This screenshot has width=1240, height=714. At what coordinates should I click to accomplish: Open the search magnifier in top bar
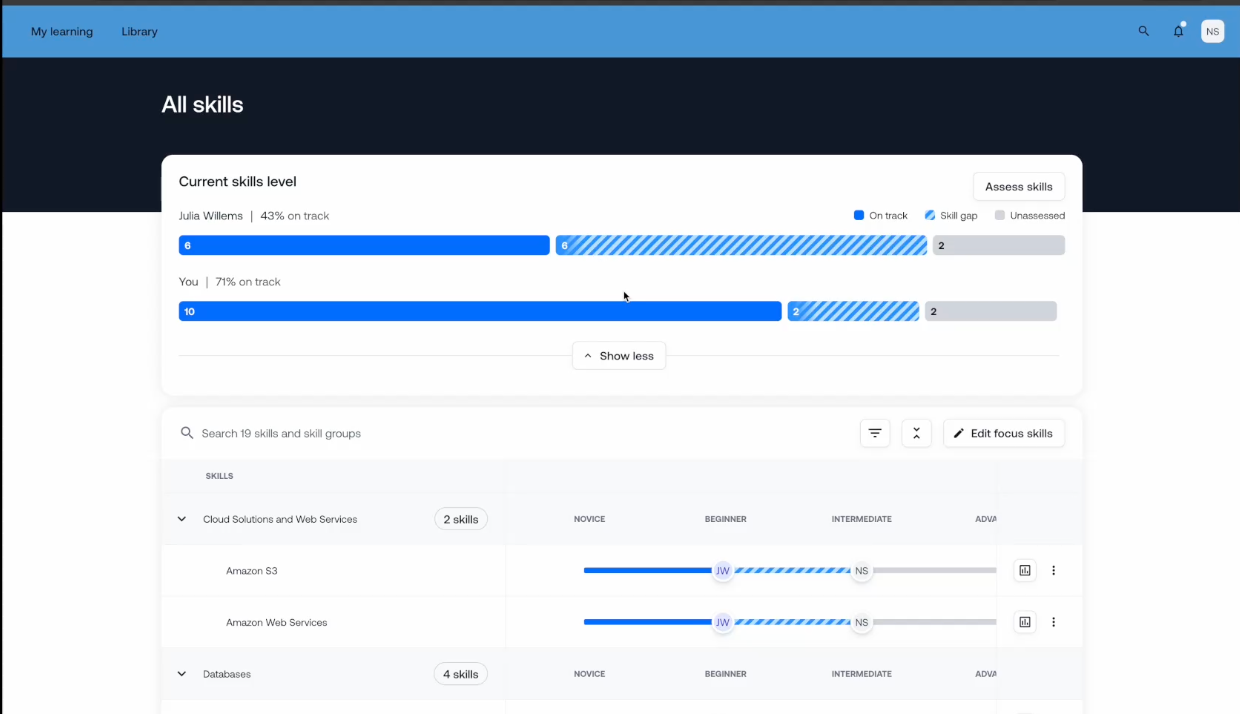(x=1144, y=31)
